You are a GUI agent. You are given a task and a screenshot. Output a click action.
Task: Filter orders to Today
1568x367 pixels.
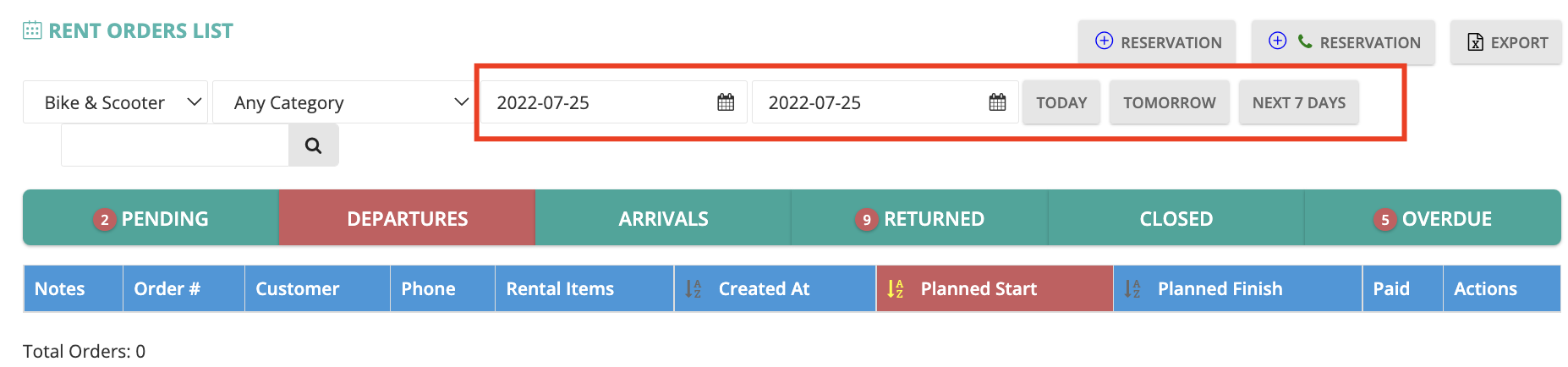pyautogui.click(x=1061, y=102)
